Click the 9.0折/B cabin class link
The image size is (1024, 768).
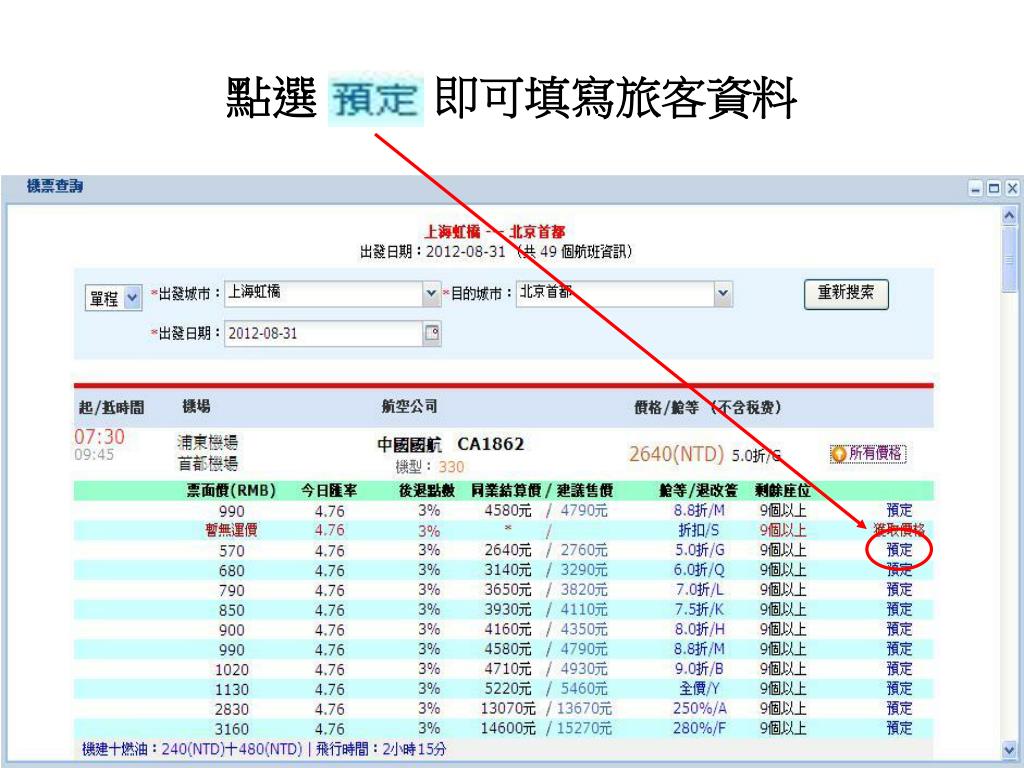click(x=699, y=669)
